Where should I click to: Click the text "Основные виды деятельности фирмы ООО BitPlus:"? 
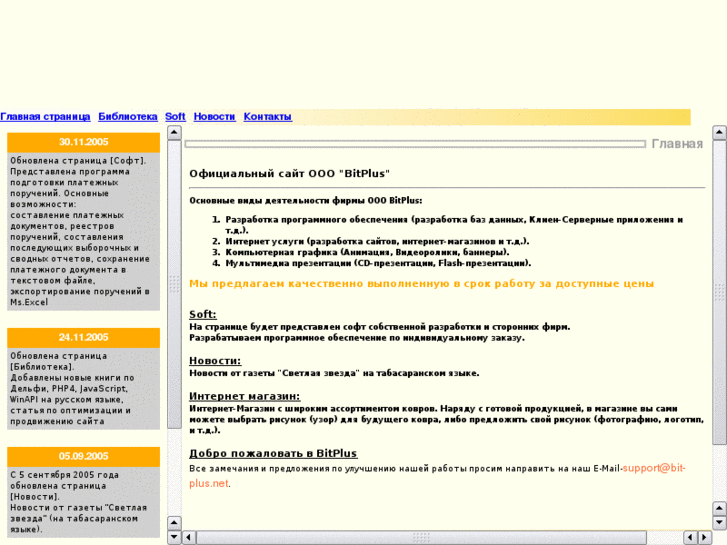tap(306, 201)
